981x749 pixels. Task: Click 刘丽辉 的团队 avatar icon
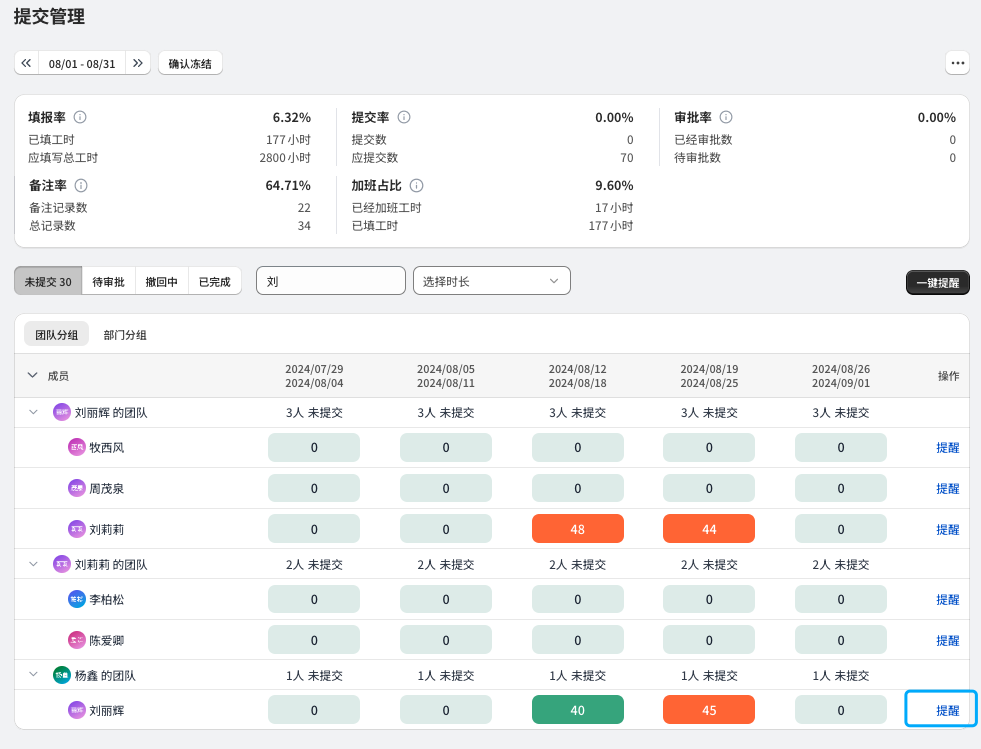click(x=61, y=412)
